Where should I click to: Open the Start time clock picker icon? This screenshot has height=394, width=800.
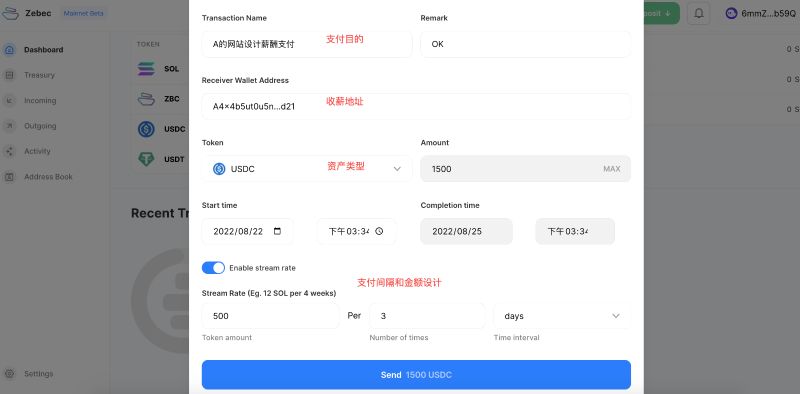tap(379, 231)
